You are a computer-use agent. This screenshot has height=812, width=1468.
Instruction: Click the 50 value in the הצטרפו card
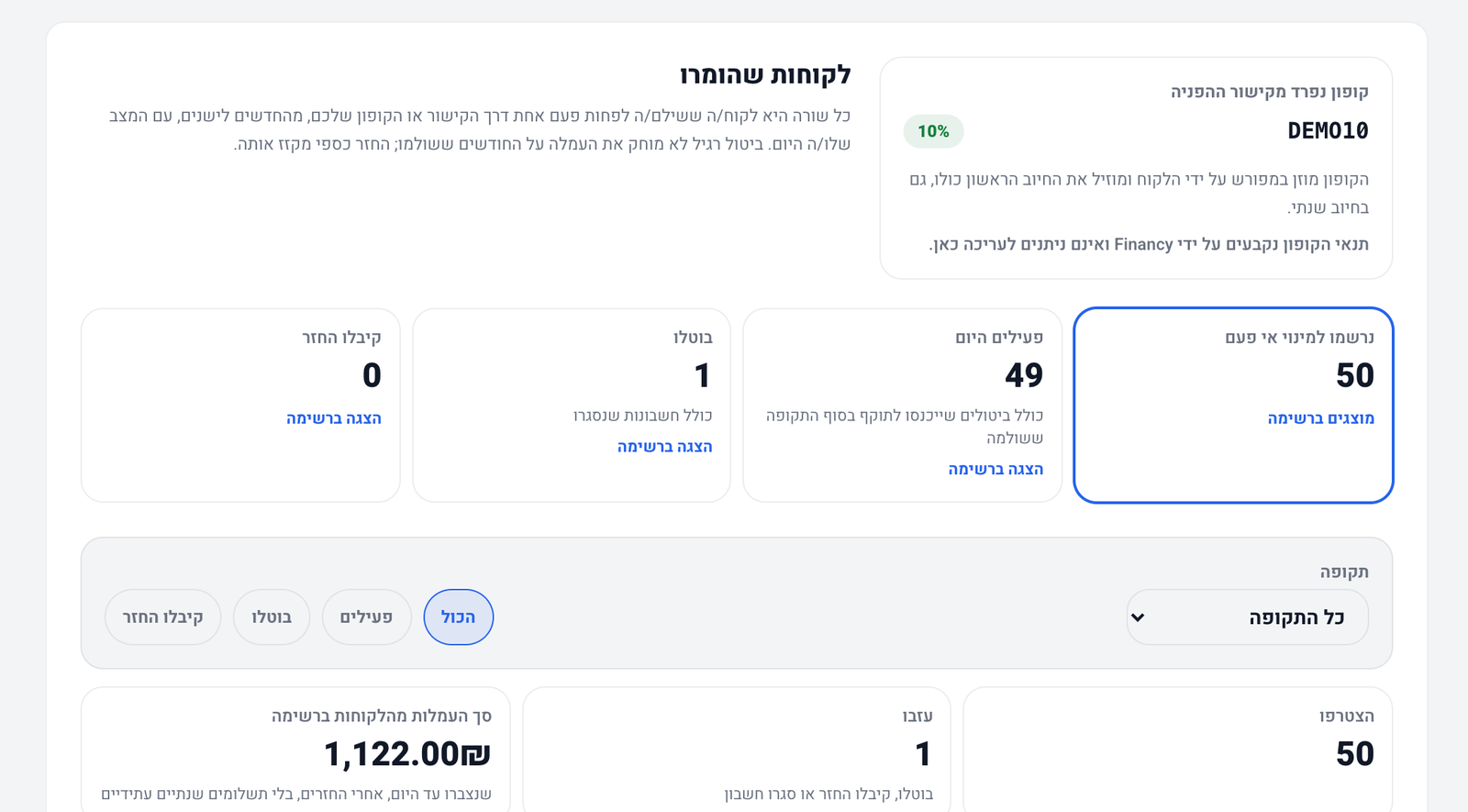pyautogui.click(x=1355, y=754)
